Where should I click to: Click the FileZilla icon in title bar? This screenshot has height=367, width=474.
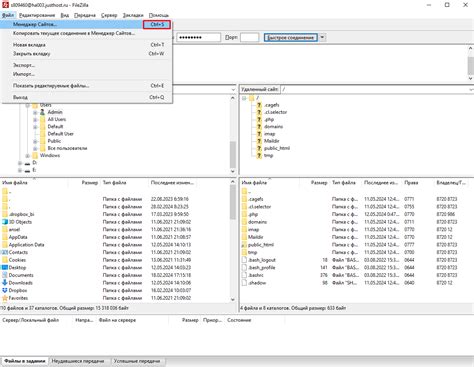point(5,5)
